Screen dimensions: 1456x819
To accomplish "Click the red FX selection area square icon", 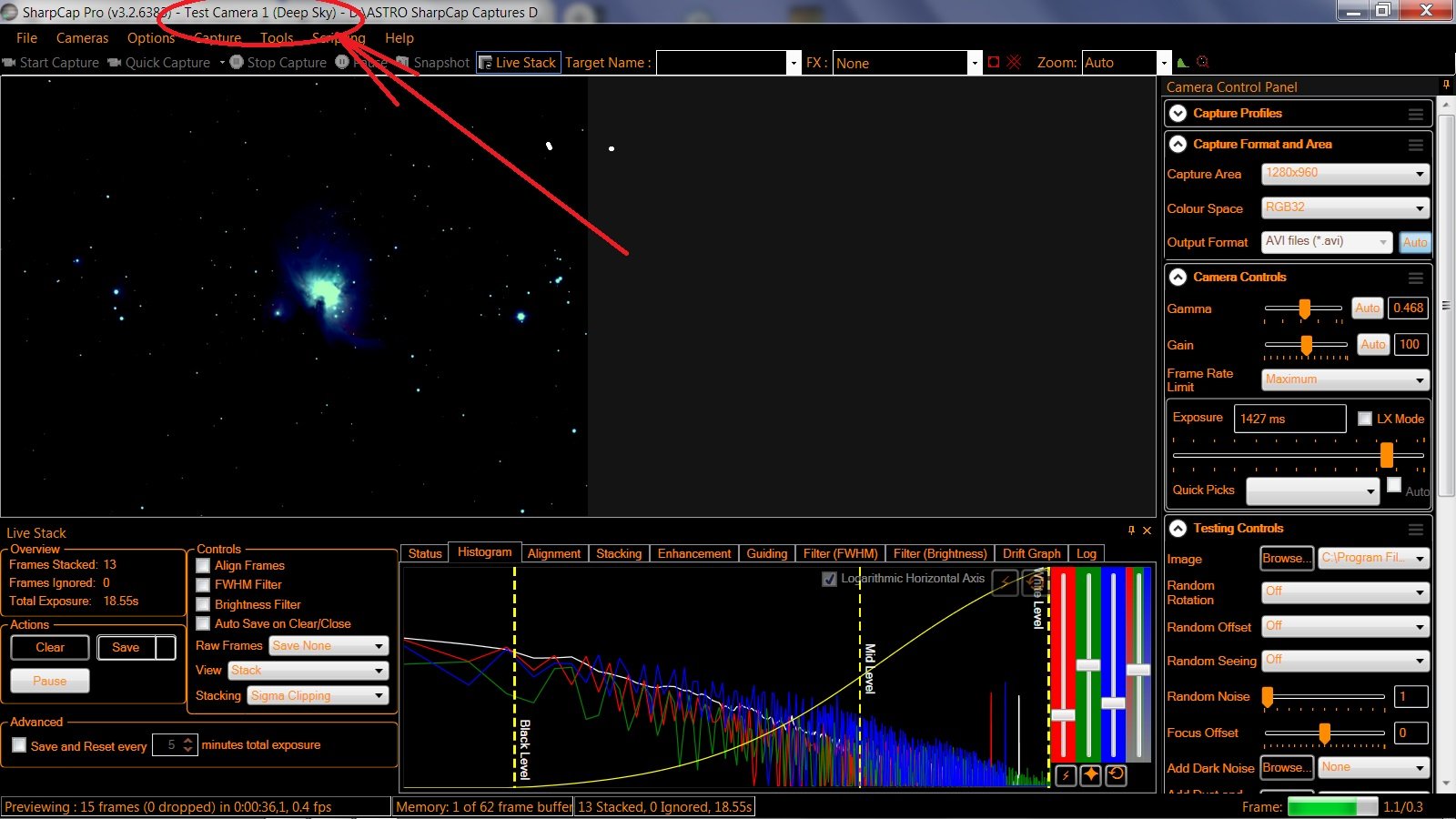I will coord(994,62).
